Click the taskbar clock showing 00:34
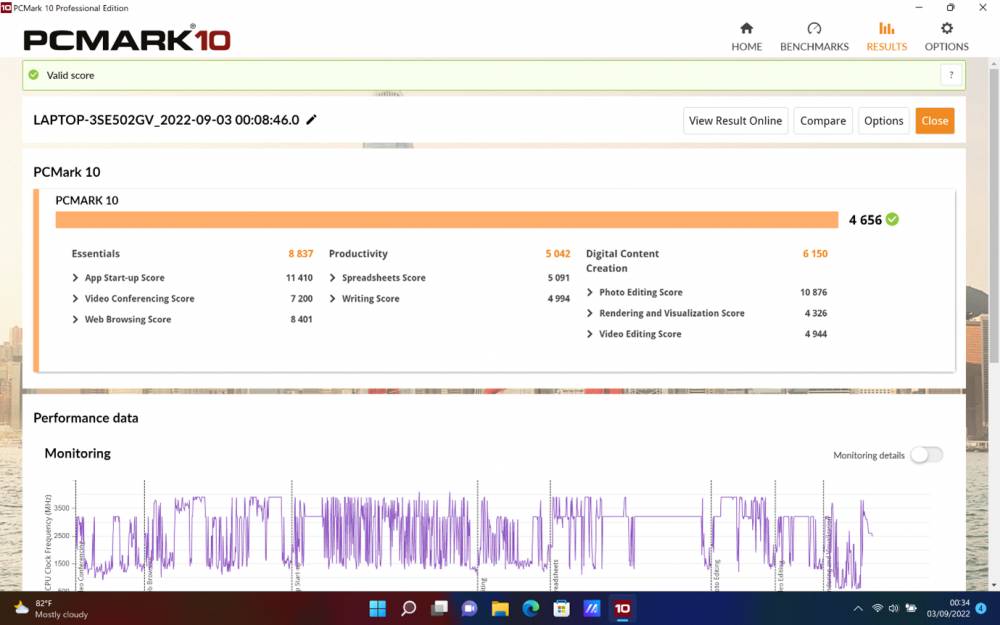 tap(948, 608)
